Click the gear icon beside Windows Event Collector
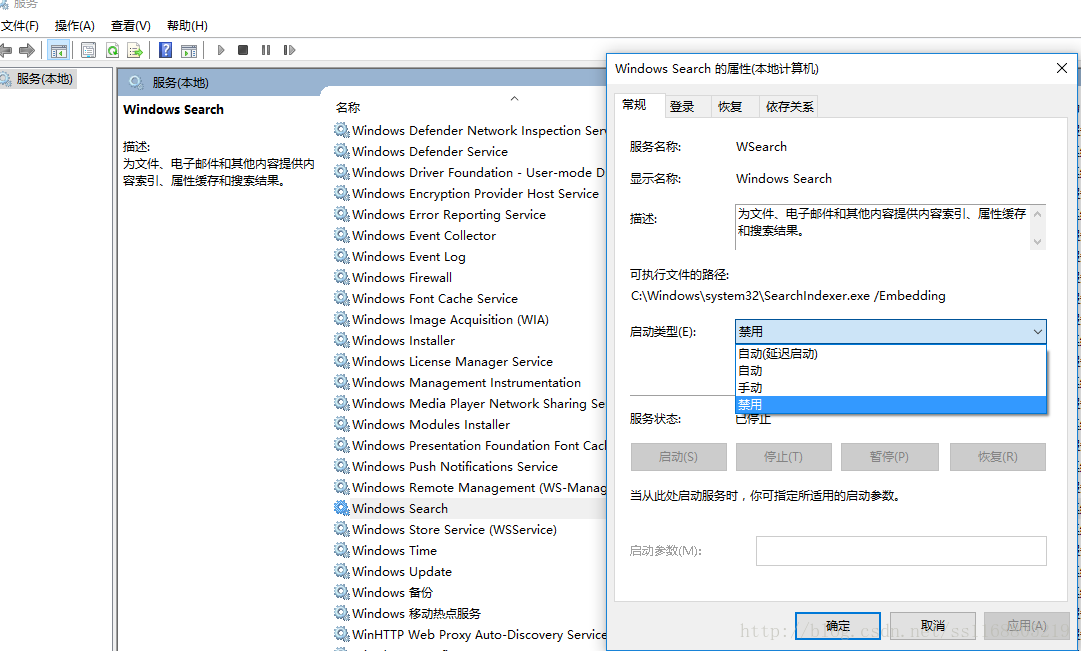This screenshot has width=1081, height=651. tap(341, 235)
